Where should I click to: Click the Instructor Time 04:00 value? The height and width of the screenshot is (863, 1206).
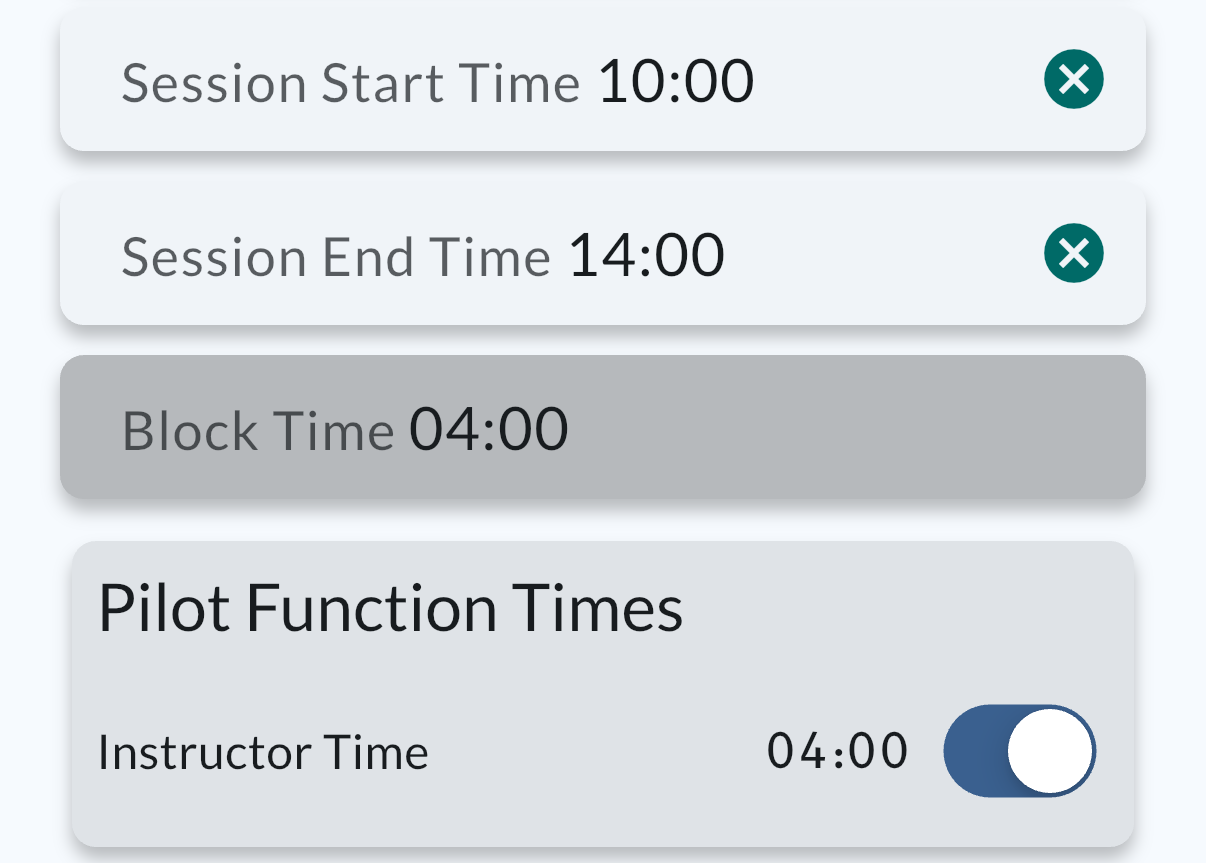coord(837,751)
